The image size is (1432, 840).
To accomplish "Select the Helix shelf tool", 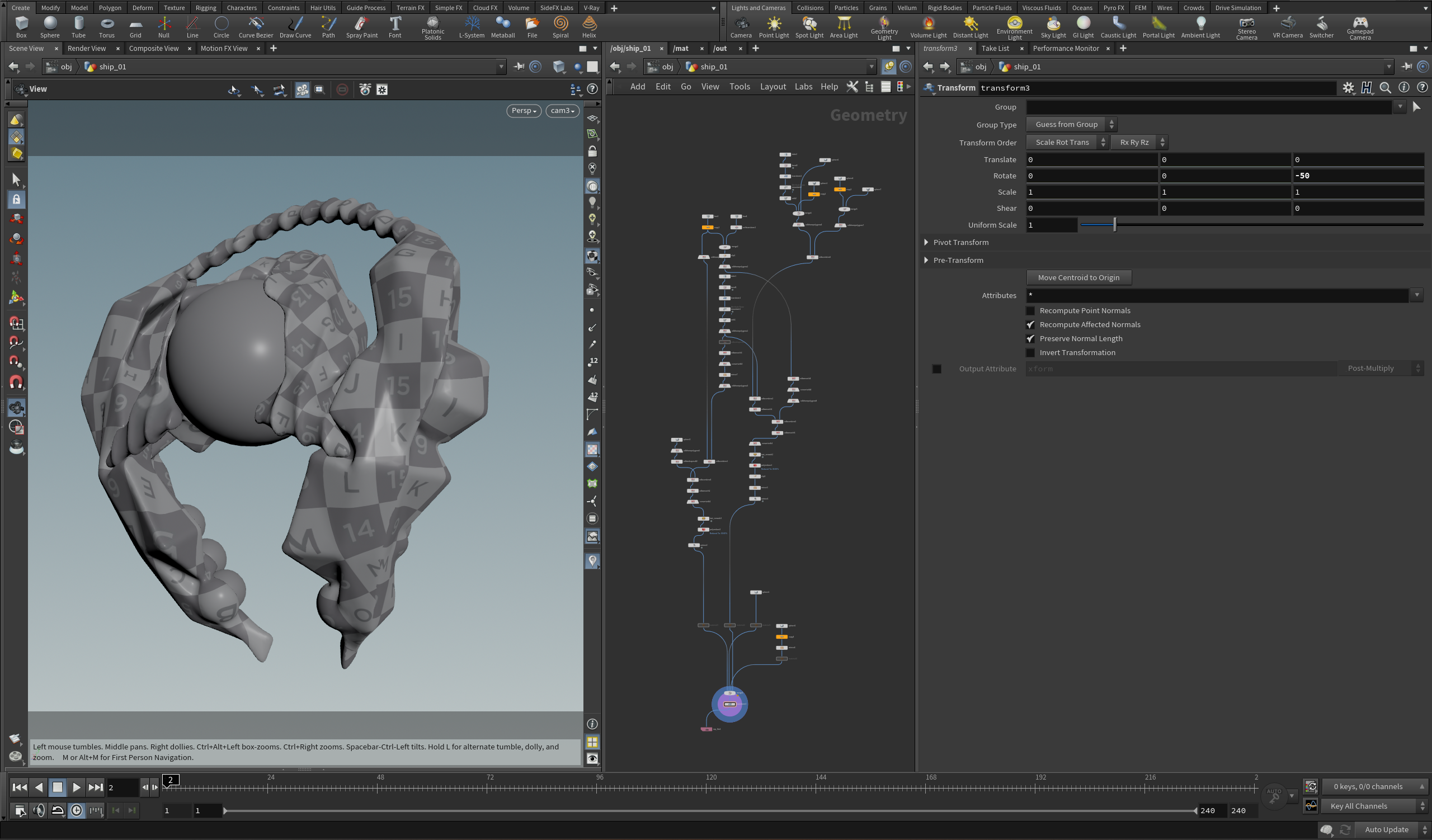I will (x=588, y=27).
